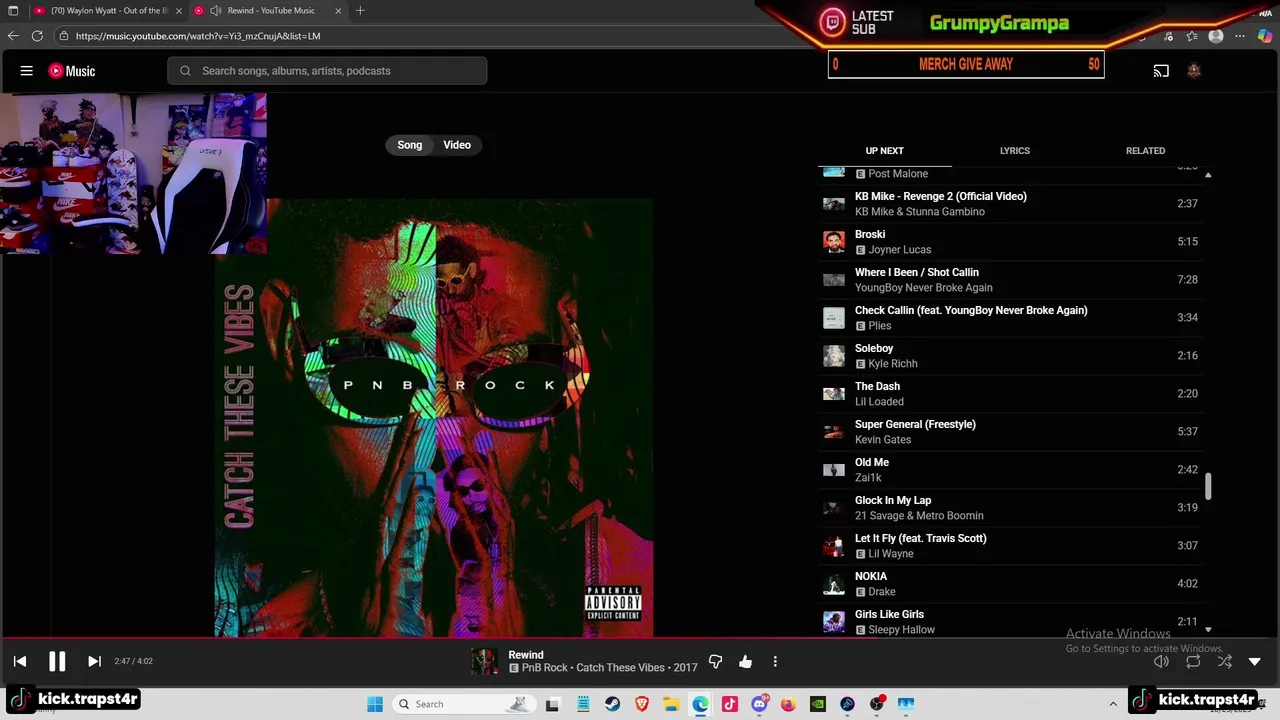Play Old Me by Zai1k

[x=1010, y=470]
